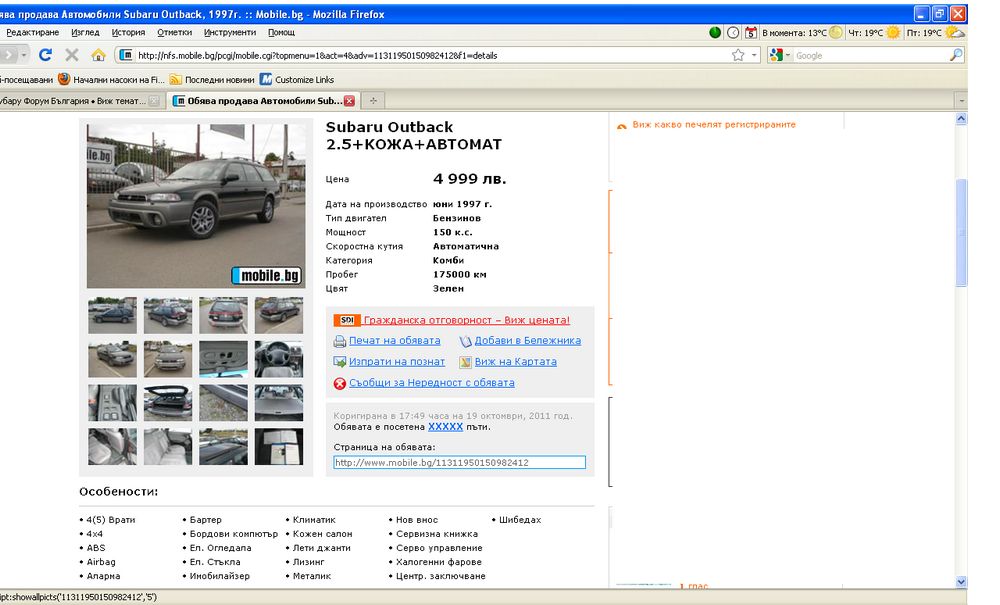Click the notebook icon beside Добави в Бележника
Screen dimensions: 1000x605
pos(466,342)
